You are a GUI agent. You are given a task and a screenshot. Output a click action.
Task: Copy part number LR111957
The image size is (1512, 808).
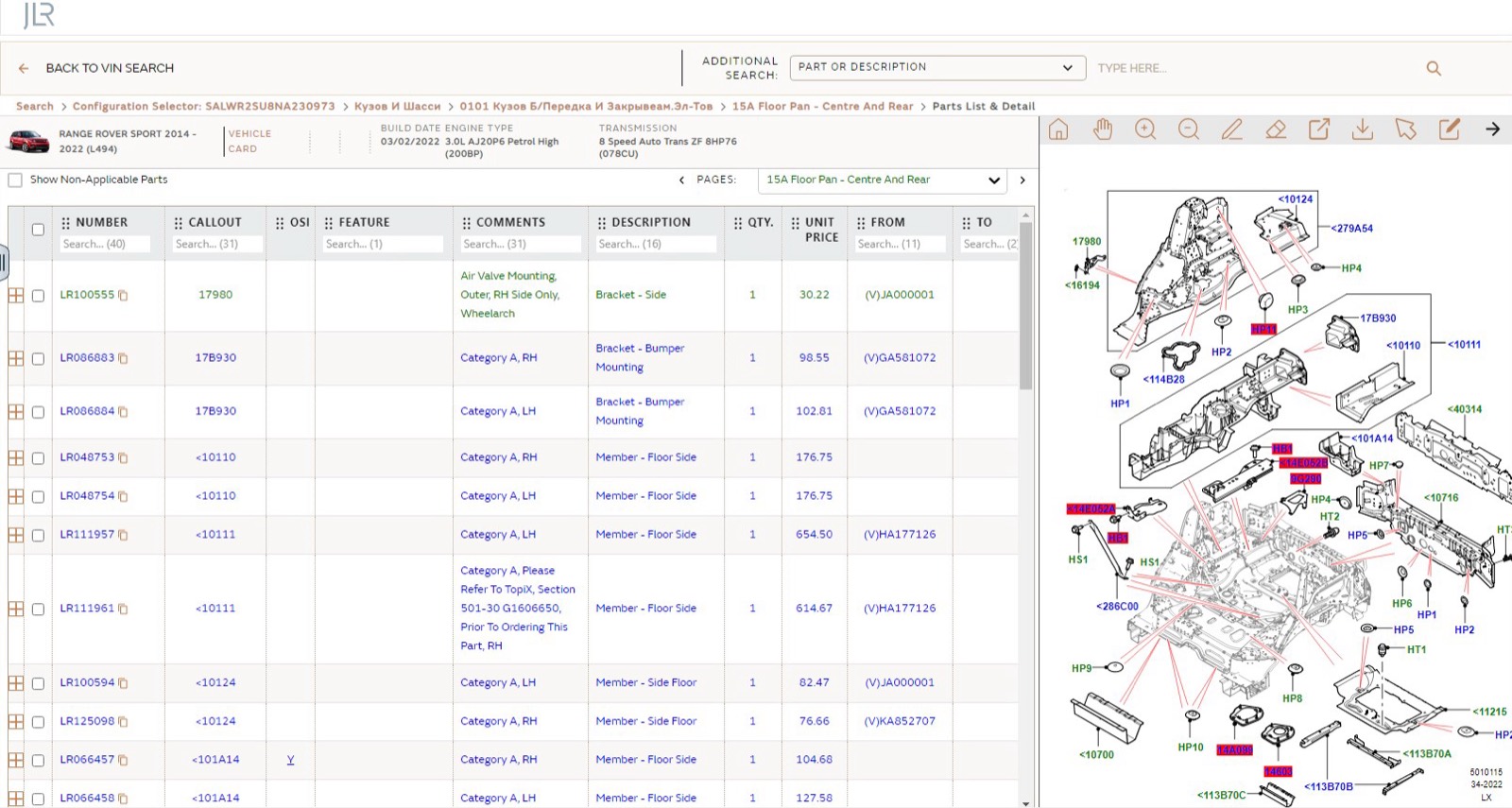123,535
